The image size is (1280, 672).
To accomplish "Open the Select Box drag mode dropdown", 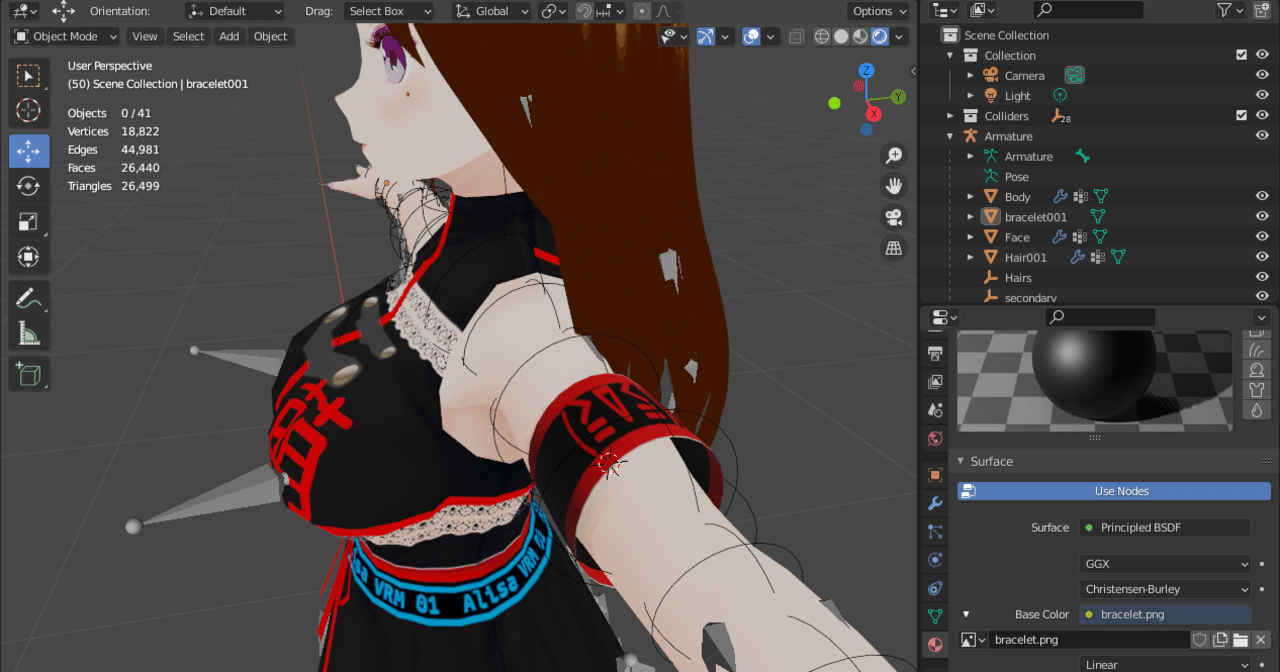I will [x=389, y=11].
